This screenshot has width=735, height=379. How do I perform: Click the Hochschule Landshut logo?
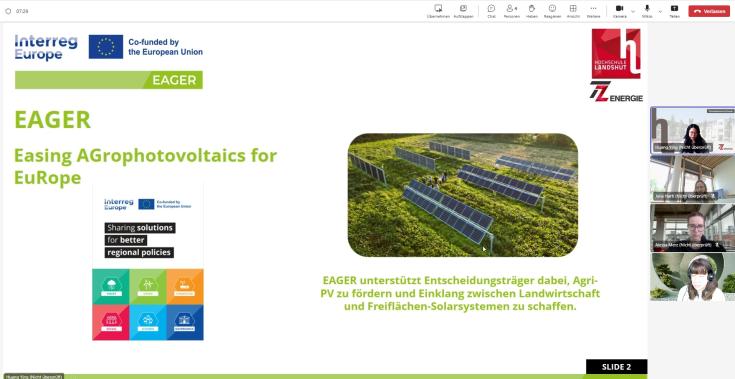click(615, 54)
